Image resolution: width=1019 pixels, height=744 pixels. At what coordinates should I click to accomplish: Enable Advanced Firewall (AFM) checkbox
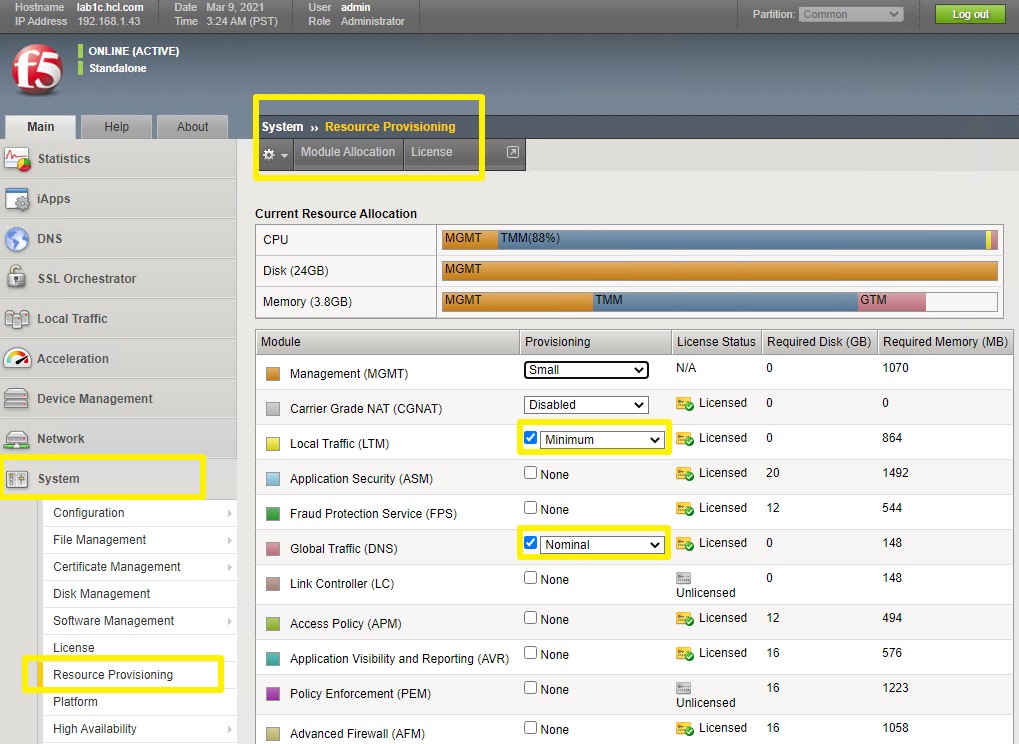(x=530, y=728)
